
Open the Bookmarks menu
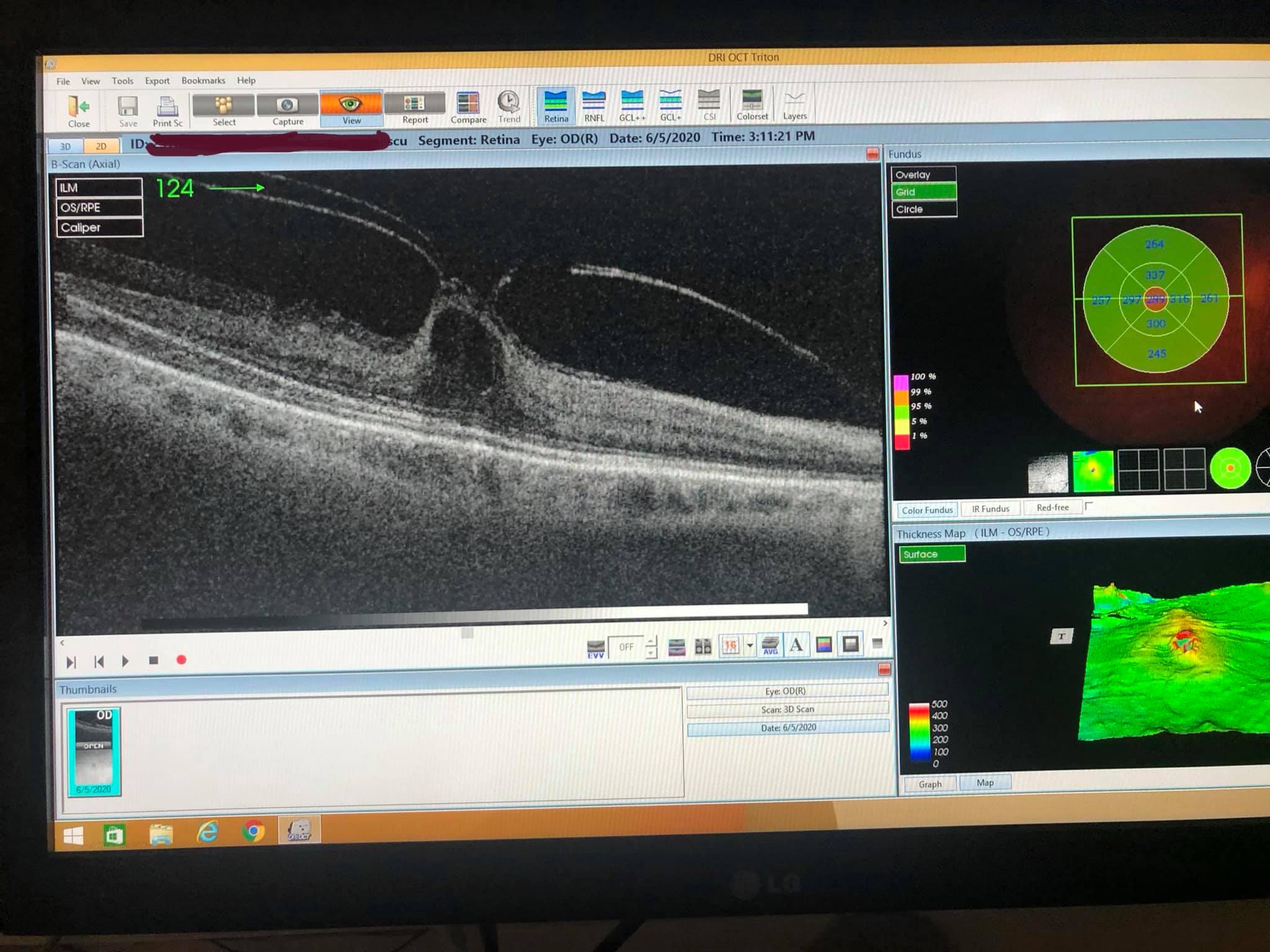coord(203,81)
